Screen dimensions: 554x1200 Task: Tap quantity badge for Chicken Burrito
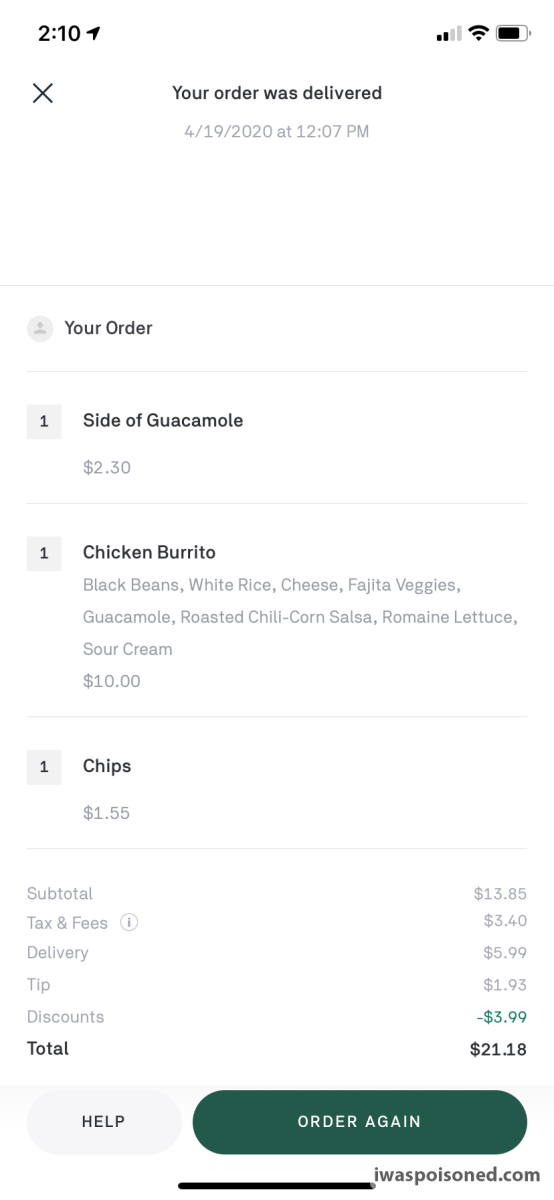[x=44, y=553]
